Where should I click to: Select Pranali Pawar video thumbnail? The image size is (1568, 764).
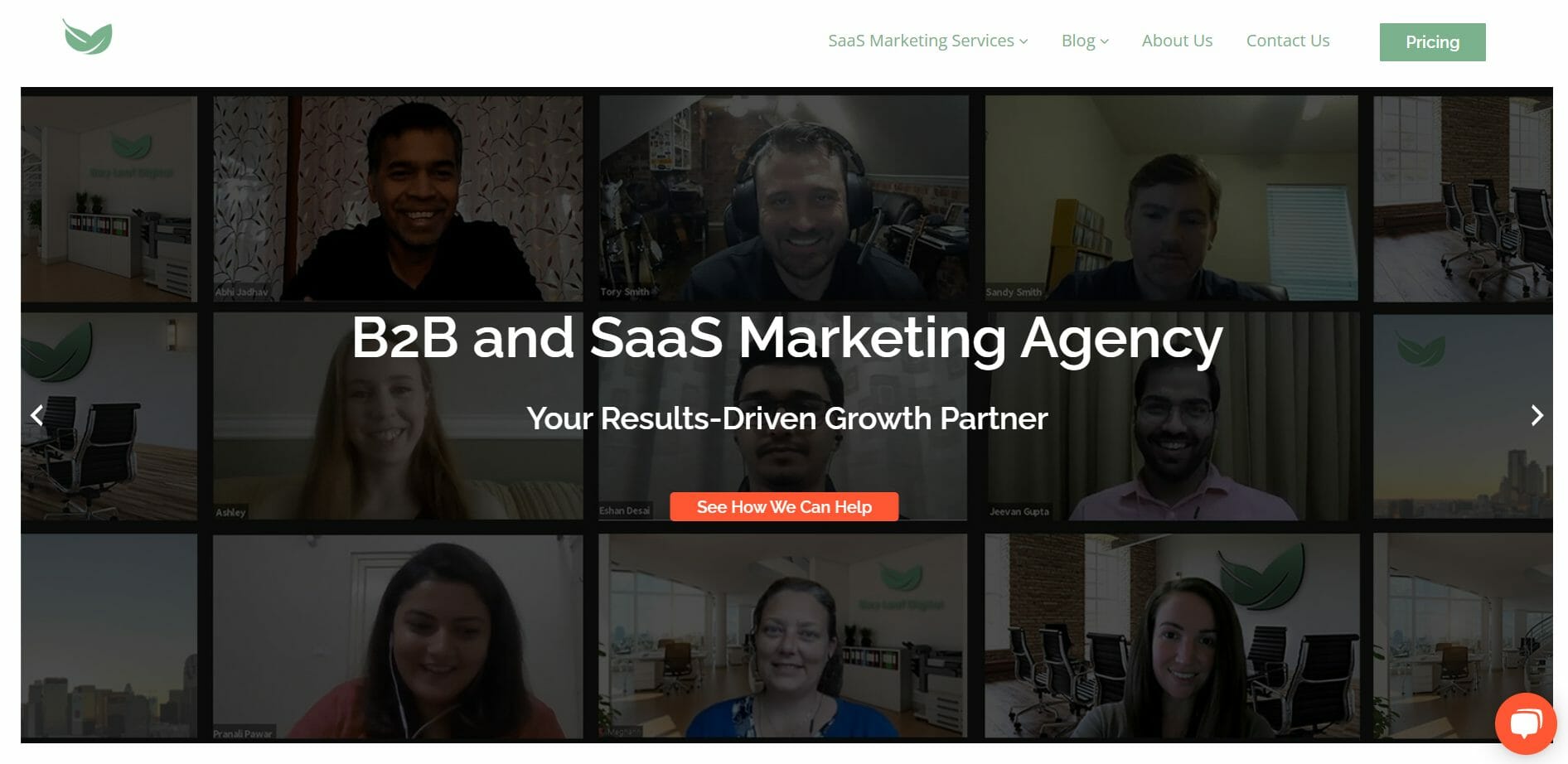(398, 636)
